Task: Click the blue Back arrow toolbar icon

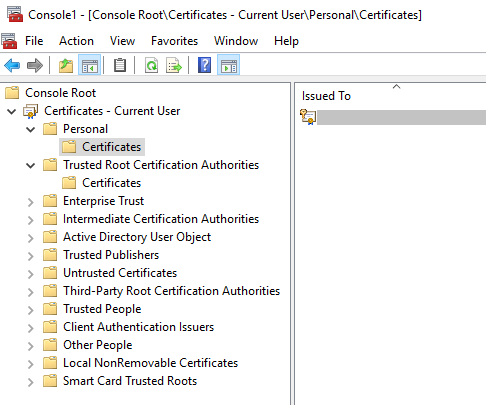Action: point(12,65)
